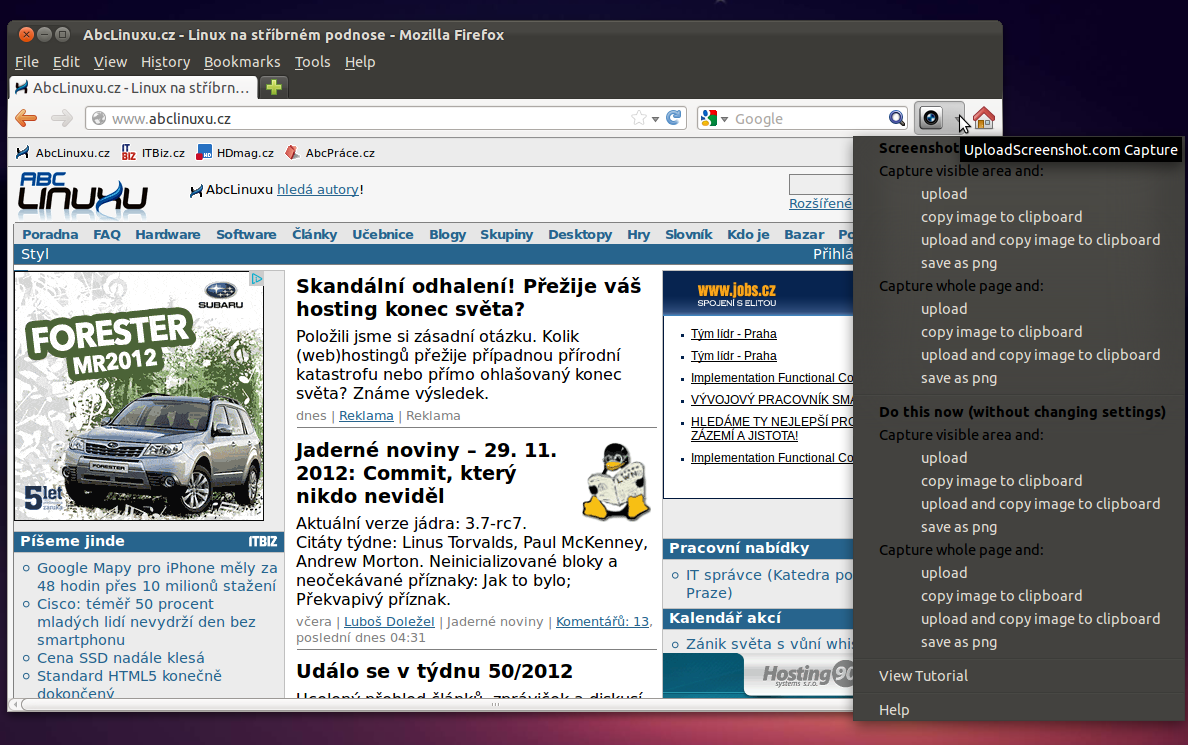Click the penguin reading newspaper image

pyautogui.click(x=616, y=482)
